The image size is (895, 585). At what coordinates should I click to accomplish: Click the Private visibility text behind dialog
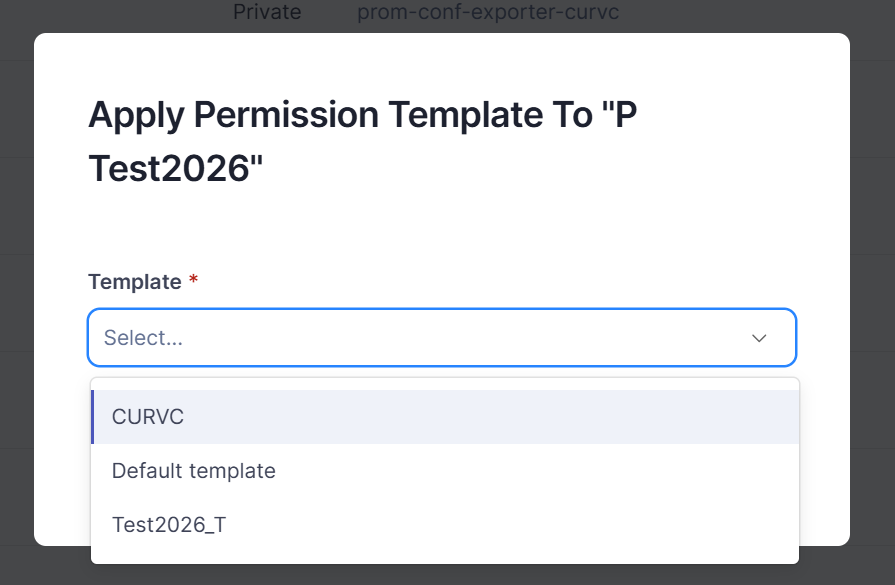(267, 11)
